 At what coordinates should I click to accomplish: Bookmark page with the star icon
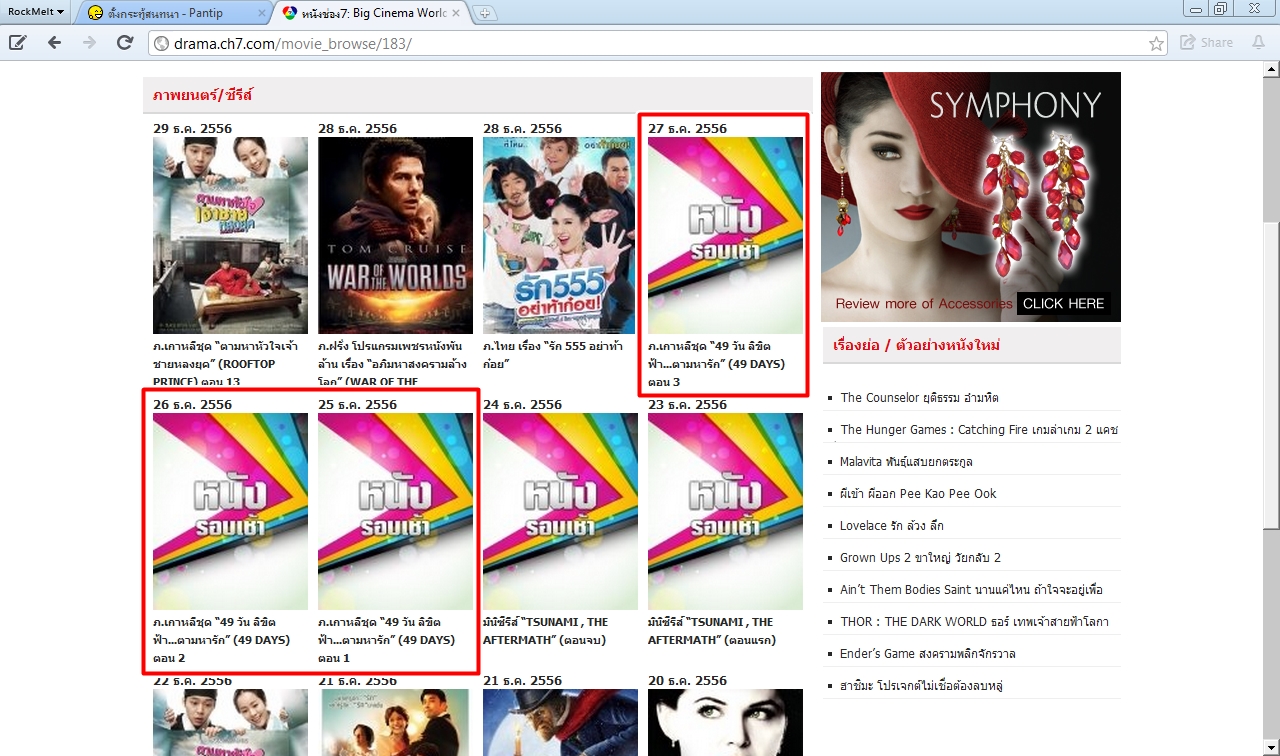click(x=1156, y=43)
